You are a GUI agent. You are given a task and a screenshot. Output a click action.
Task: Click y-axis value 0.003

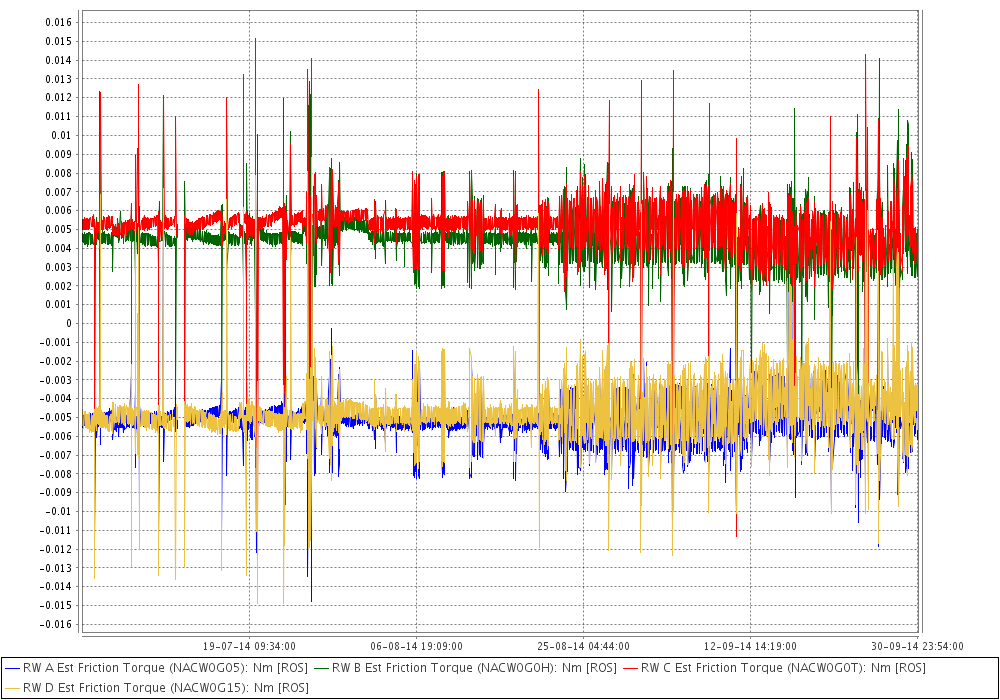click(59, 267)
